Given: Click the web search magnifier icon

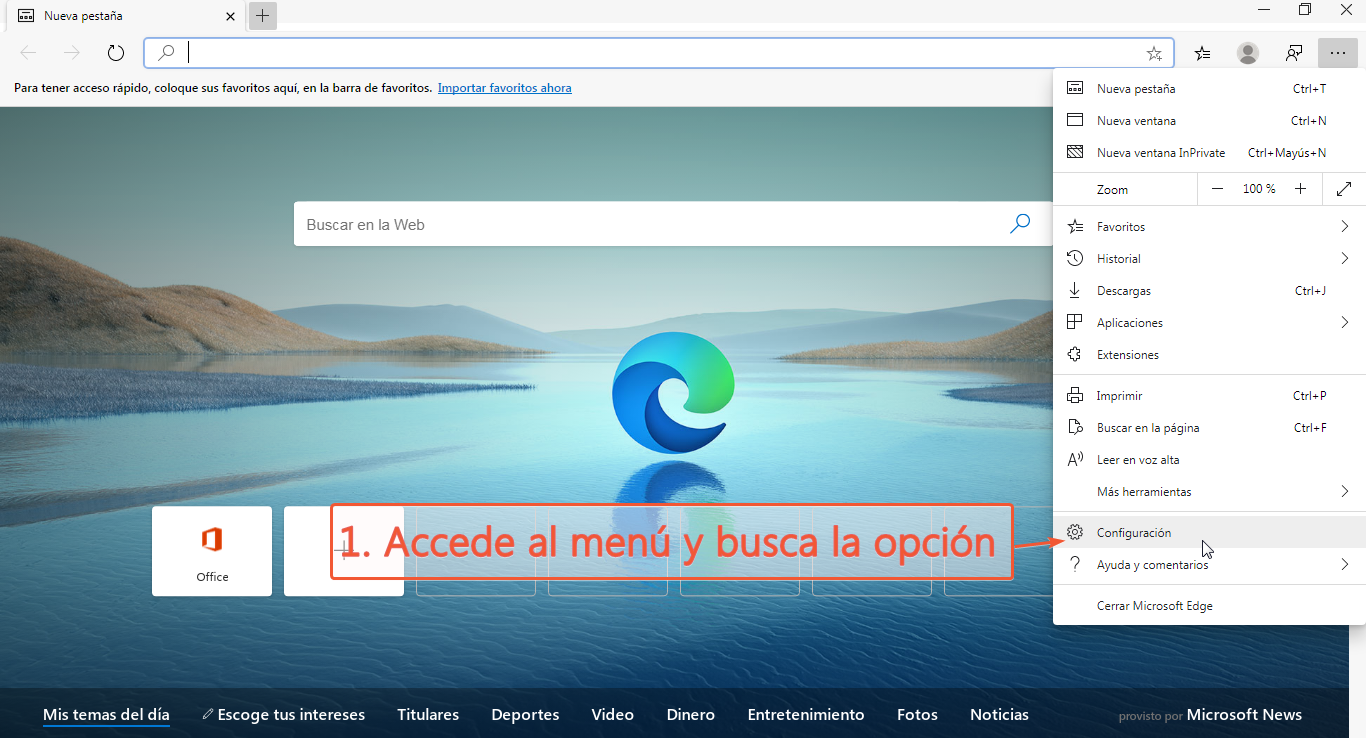Looking at the screenshot, I should (x=1020, y=224).
